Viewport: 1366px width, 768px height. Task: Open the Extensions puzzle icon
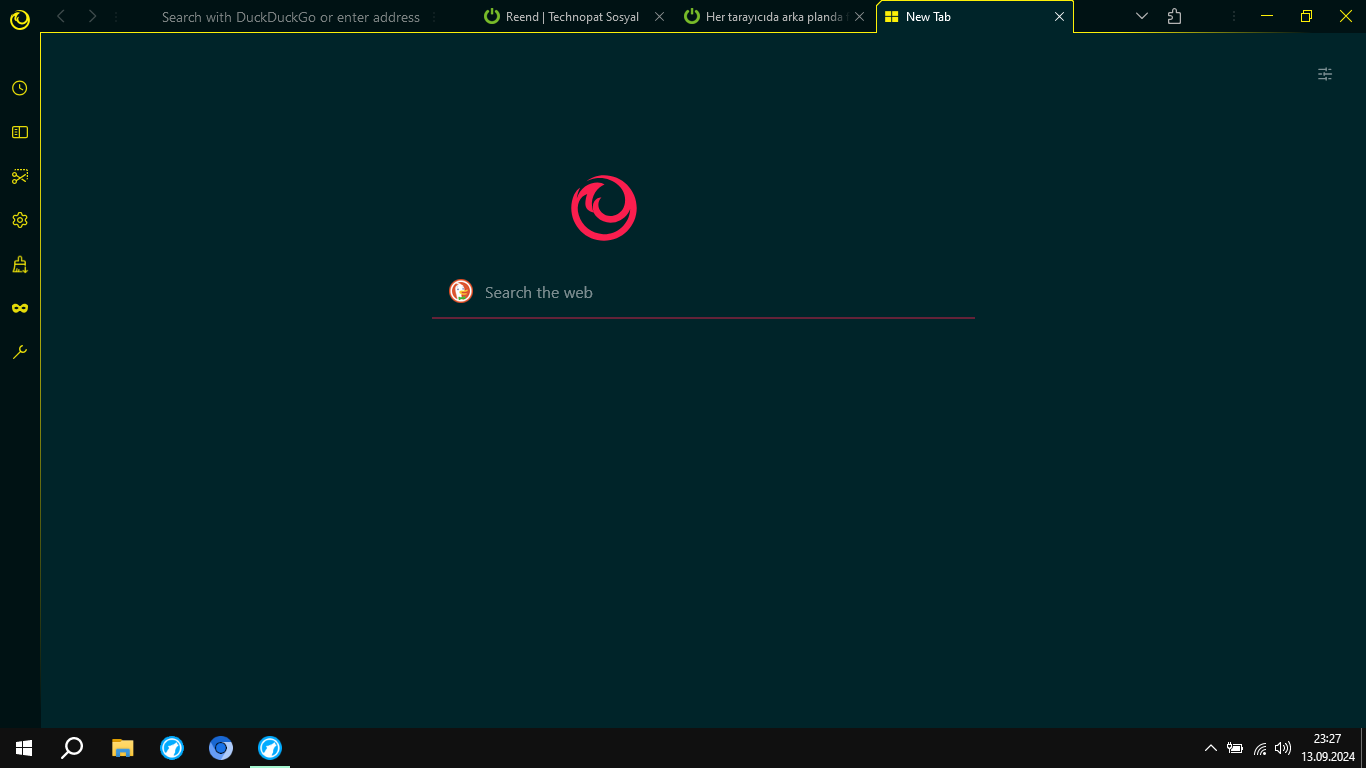(x=1174, y=17)
